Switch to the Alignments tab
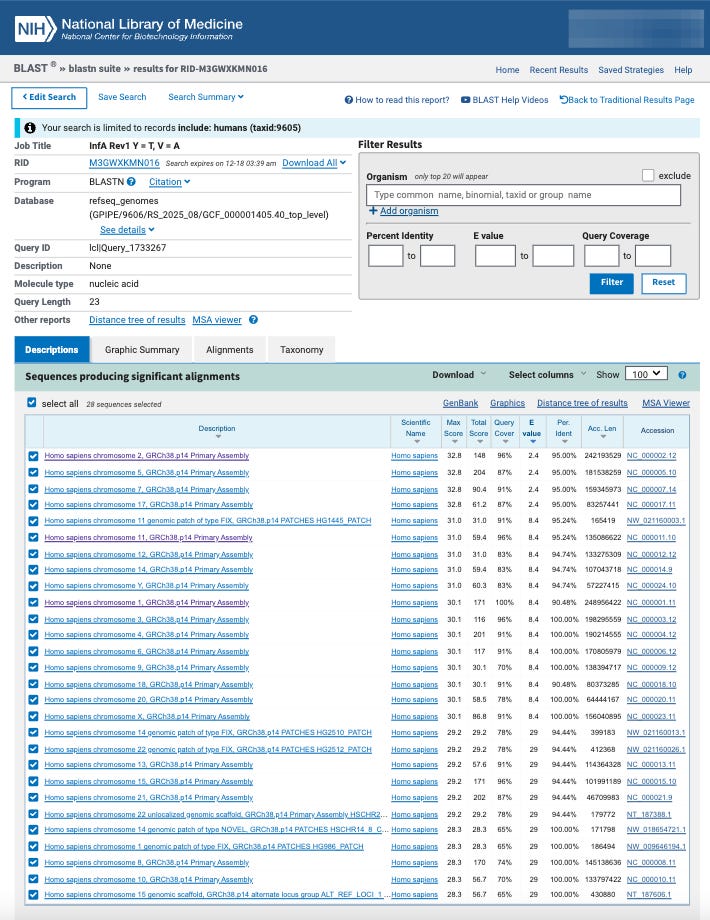The image size is (710, 920). pyautogui.click(x=229, y=350)
